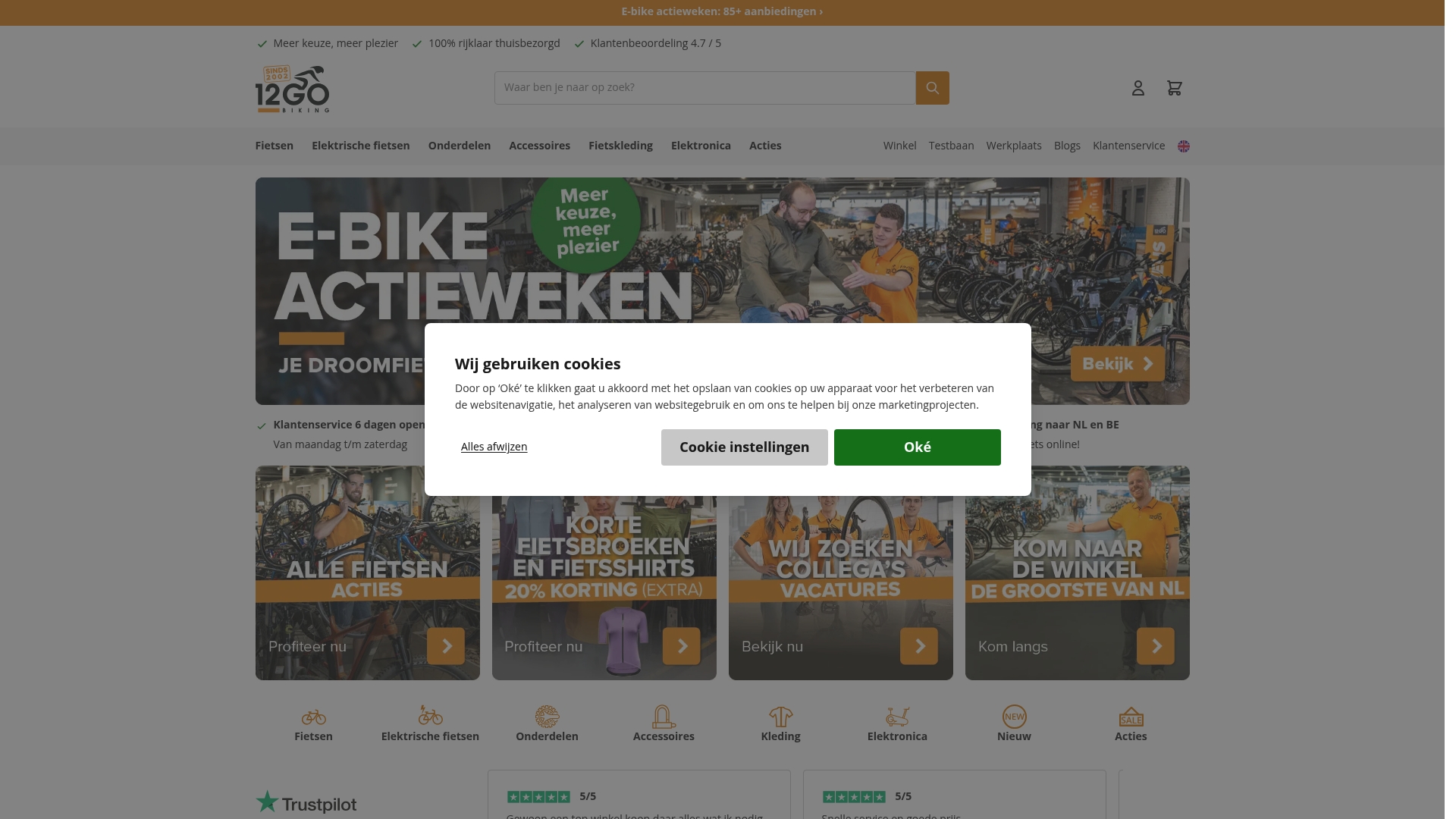The image size is (1456, 819).
Task: Open the Fietskleding menu
Action: tap(620, 146)
